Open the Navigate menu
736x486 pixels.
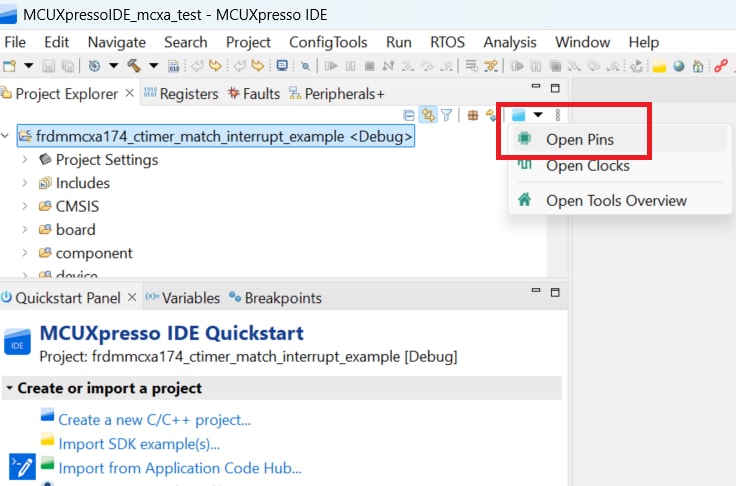point(116,42)
